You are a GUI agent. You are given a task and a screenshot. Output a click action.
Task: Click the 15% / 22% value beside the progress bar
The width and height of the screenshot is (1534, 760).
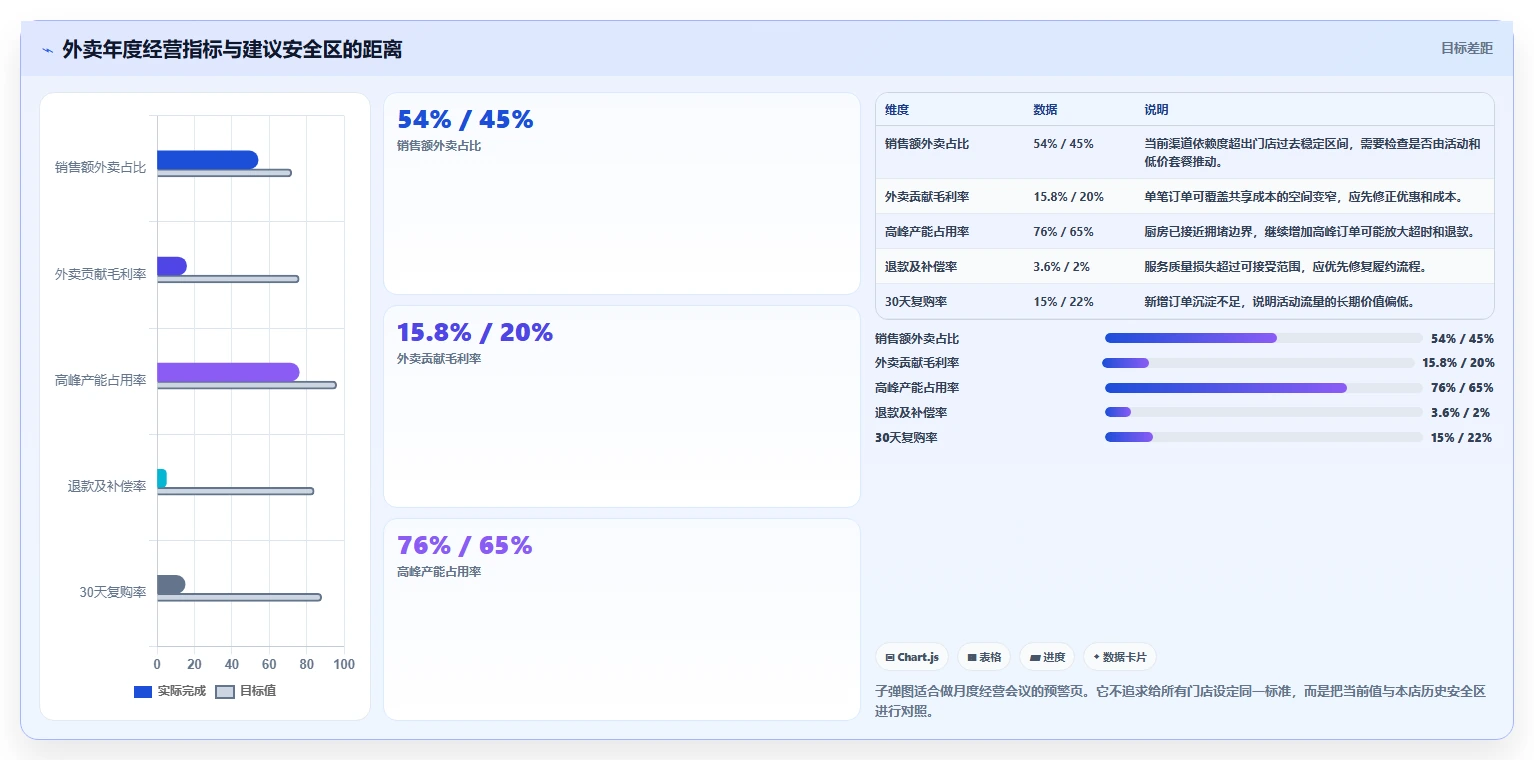[1461, 438]
